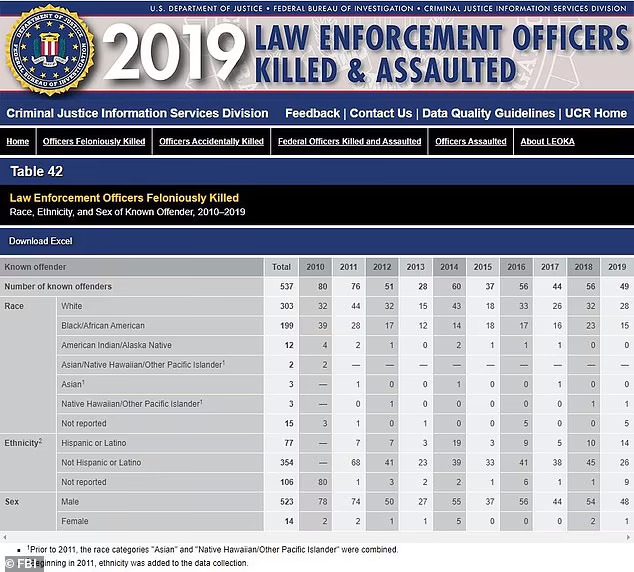Image resolution: width=634 pixels, height=572 pixels.
Task: Open Federal Officers Killed and Assaulted
Action: pos(349,141)
